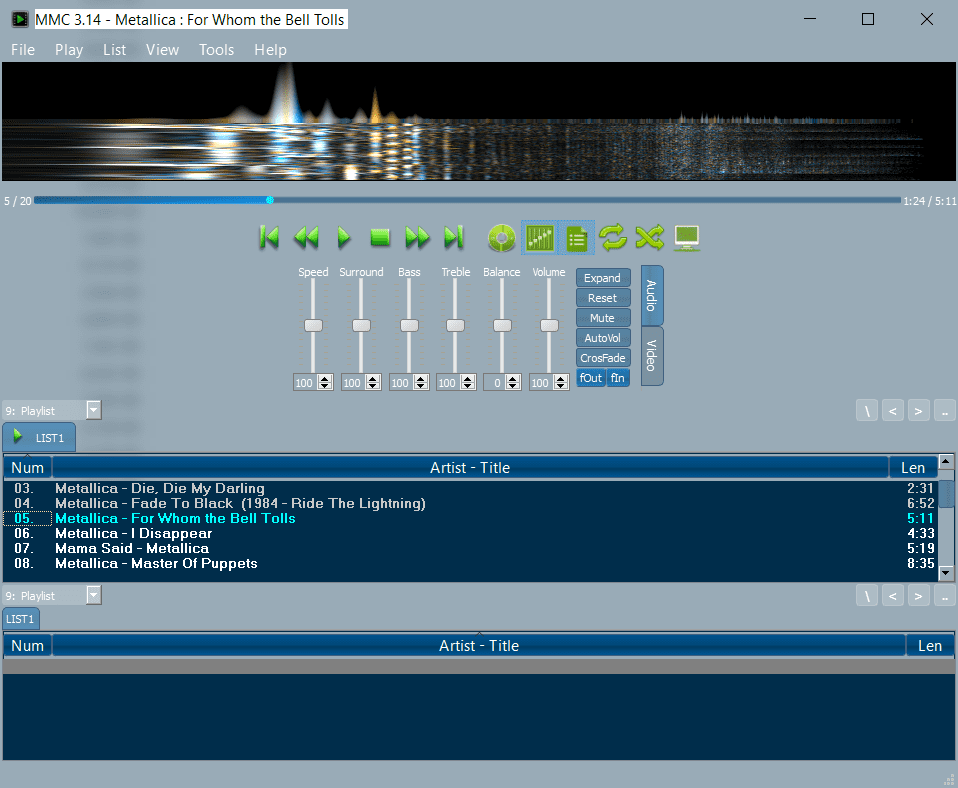958x788 pixels.
Task: Open the lower Playlist dropdown arrow
Action: [x=93, y=595]
